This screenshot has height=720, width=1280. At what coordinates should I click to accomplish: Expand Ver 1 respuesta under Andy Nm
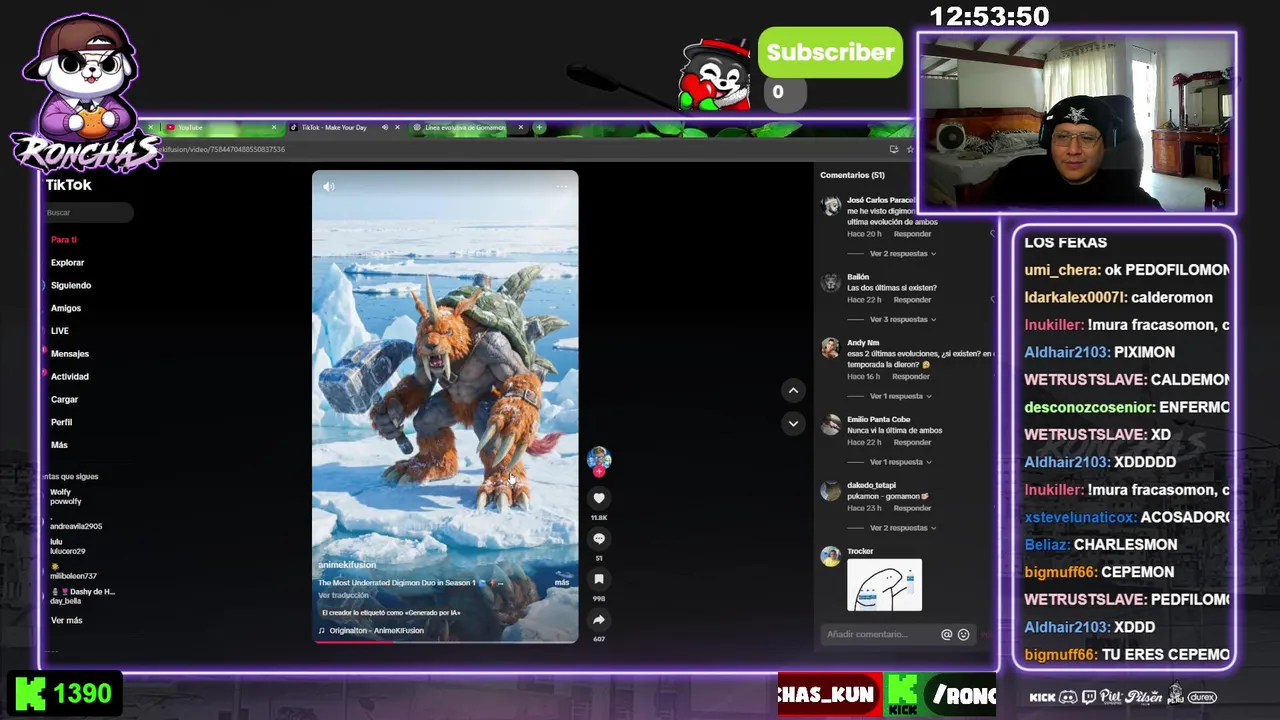(x=900, y=396)
